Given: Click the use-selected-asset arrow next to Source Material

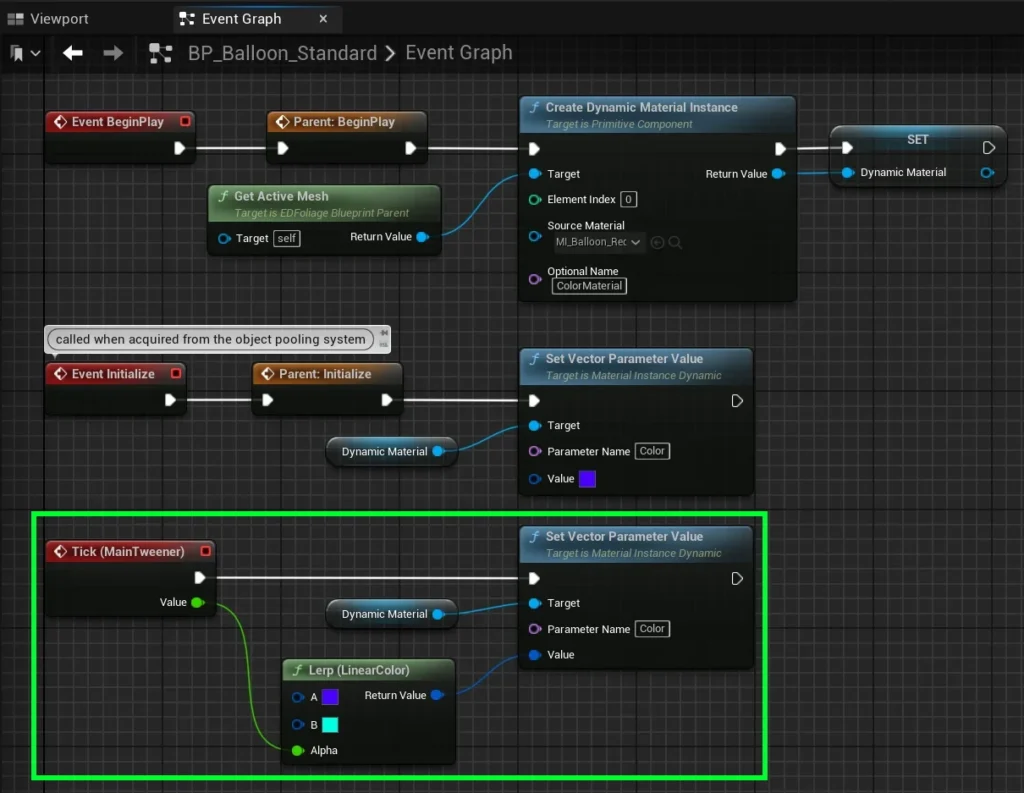Looking at the screenshot, I should point(657,242).
